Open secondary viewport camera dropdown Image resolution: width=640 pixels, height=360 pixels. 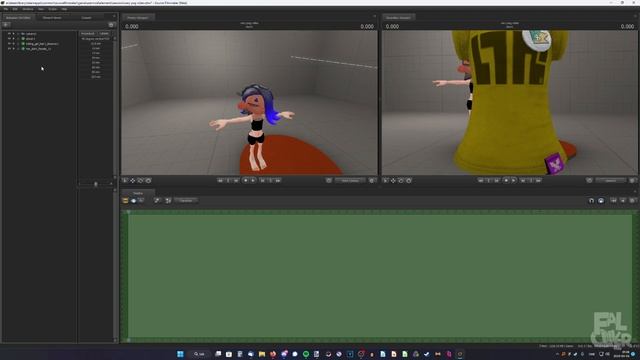click(x=611, y=180)
